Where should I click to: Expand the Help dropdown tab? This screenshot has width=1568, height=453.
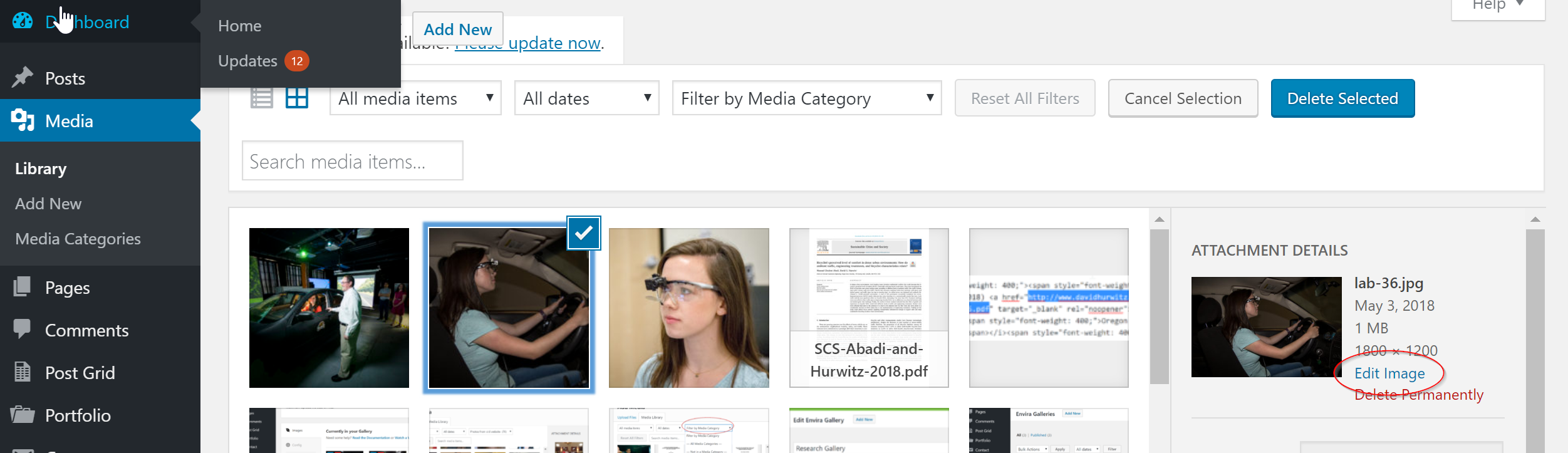click(x=1498, y=9)
